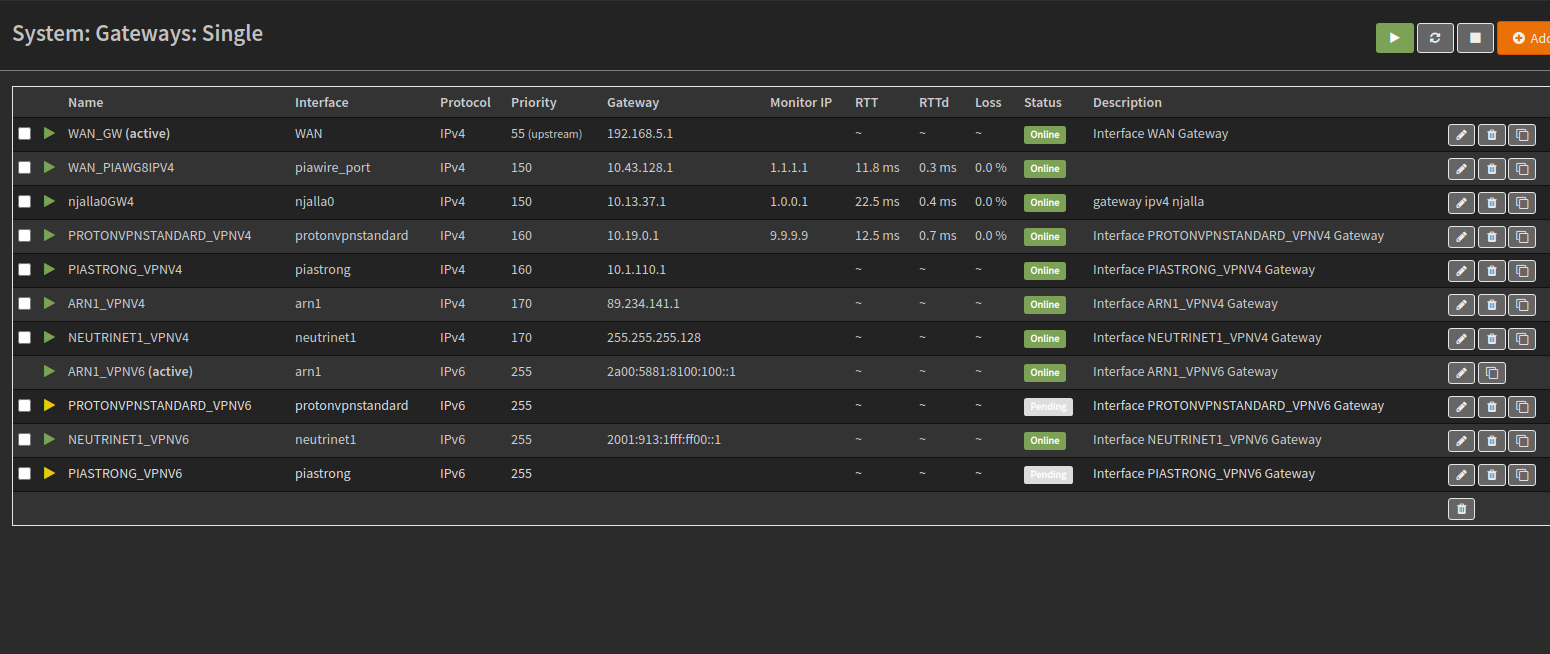Click the description 'gateway ipv4 njalla'
The image size is (1550, 654).
click(x=1148, y=201)
